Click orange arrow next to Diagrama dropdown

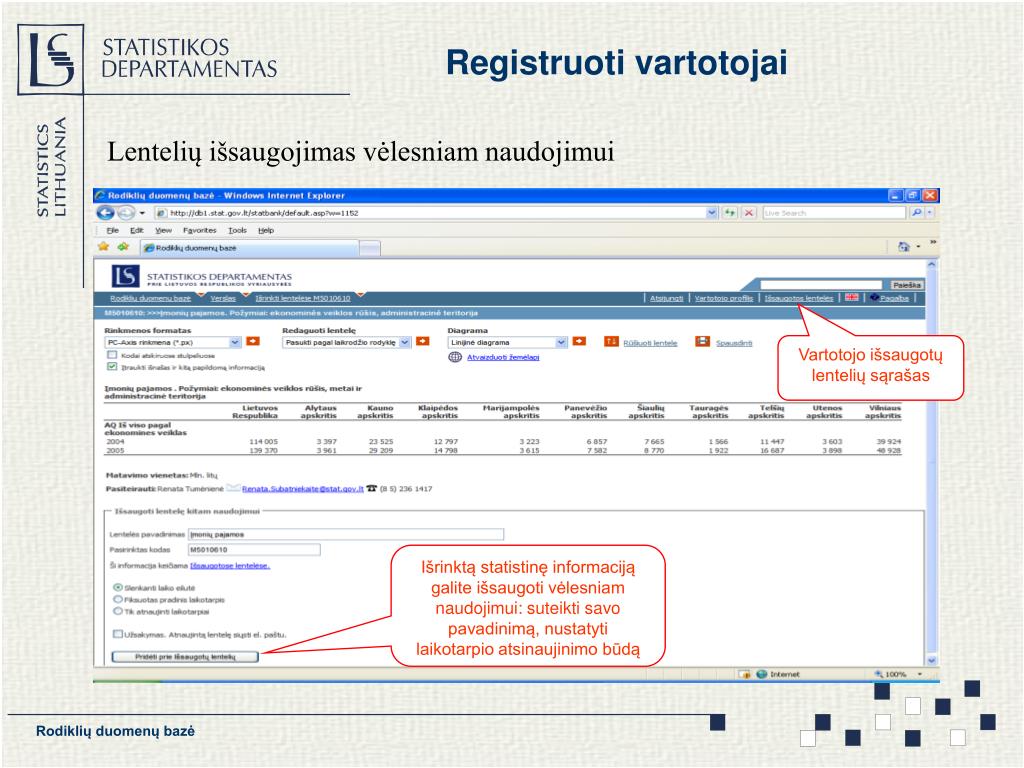(579, 342)
